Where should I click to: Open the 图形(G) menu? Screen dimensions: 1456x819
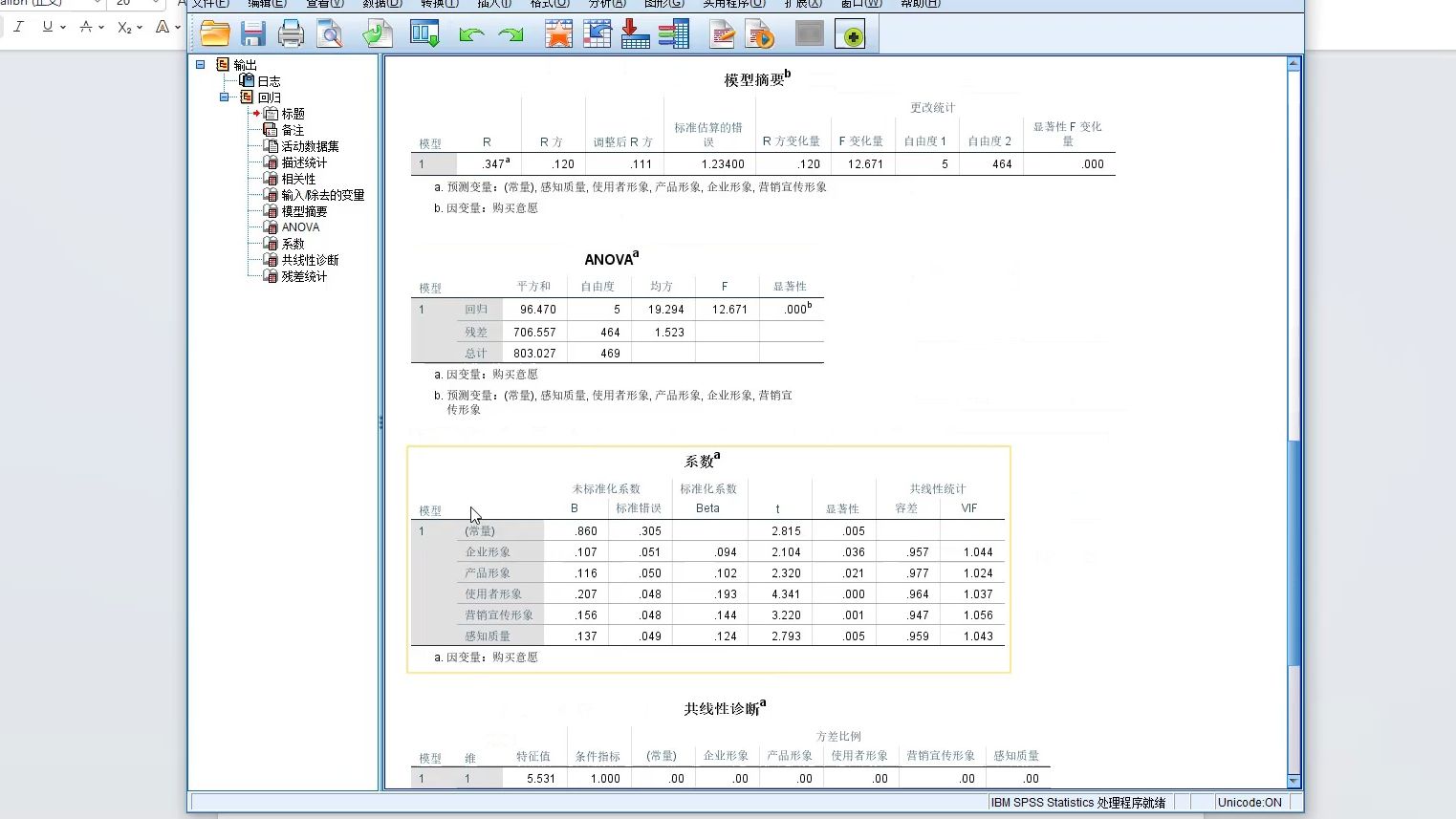(x=664, y=4)
